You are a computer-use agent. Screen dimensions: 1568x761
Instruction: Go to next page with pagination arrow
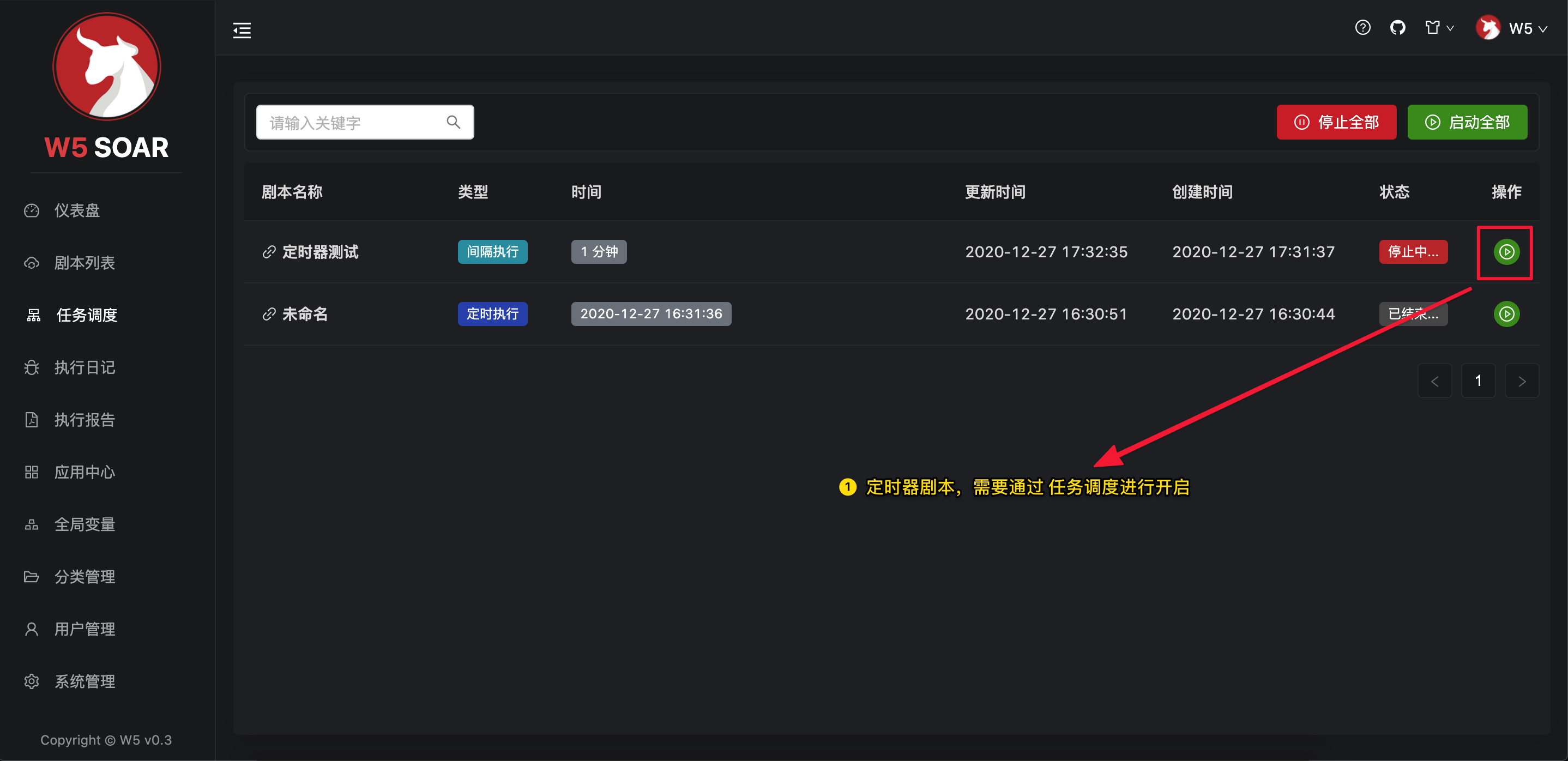1522,380
